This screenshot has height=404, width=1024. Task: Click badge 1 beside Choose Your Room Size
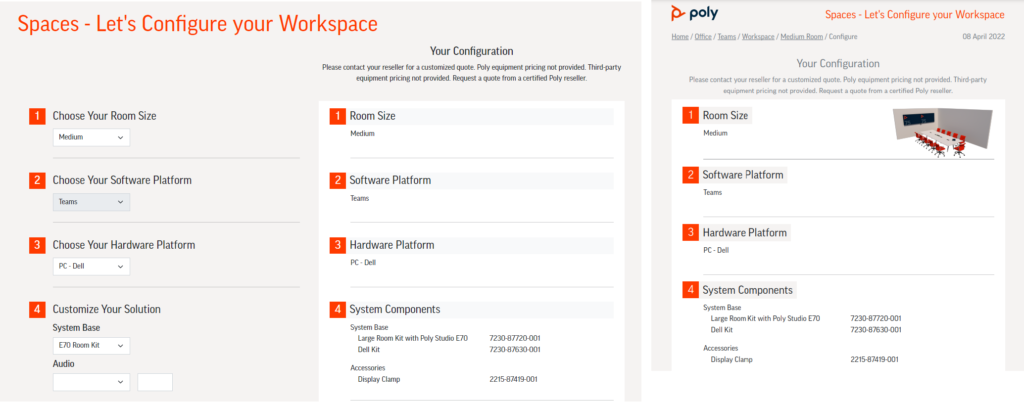coord(37,116)
